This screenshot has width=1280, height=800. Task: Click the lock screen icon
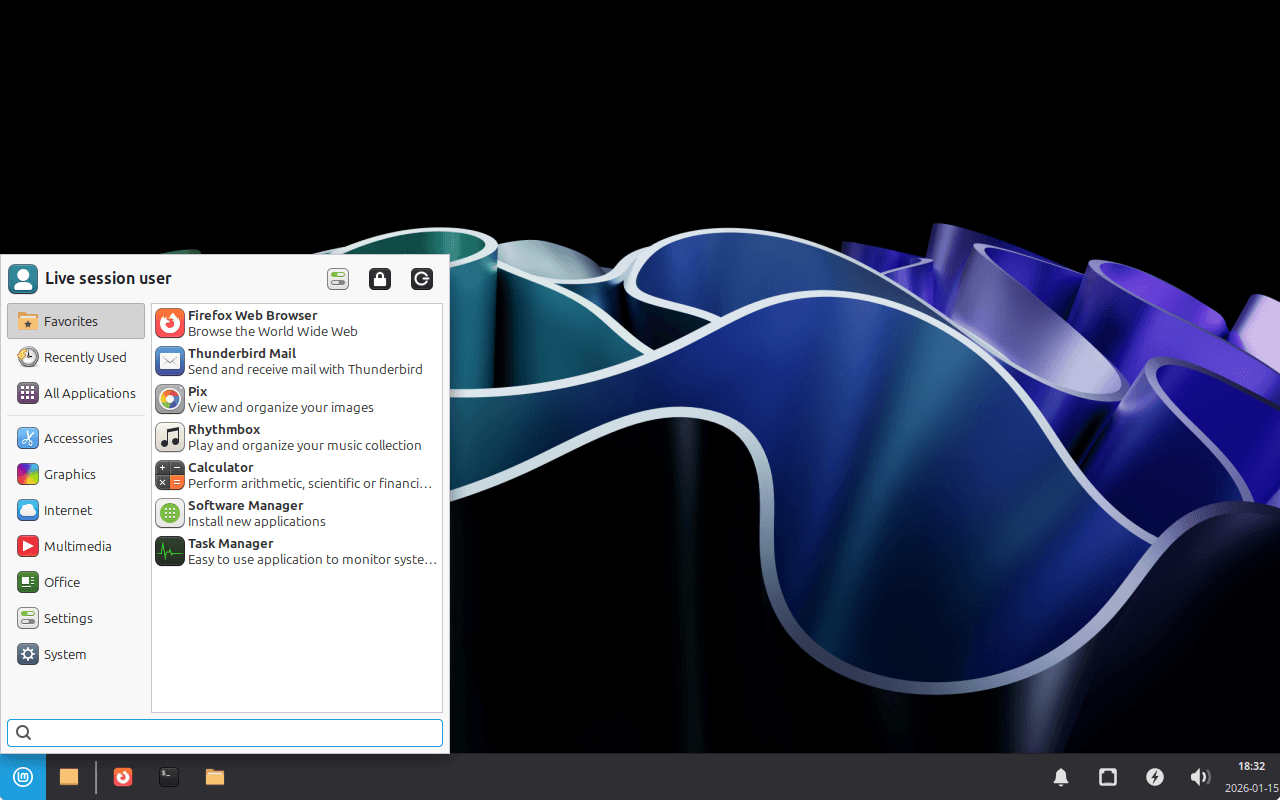pyautogui.click(x=380, y=279)
